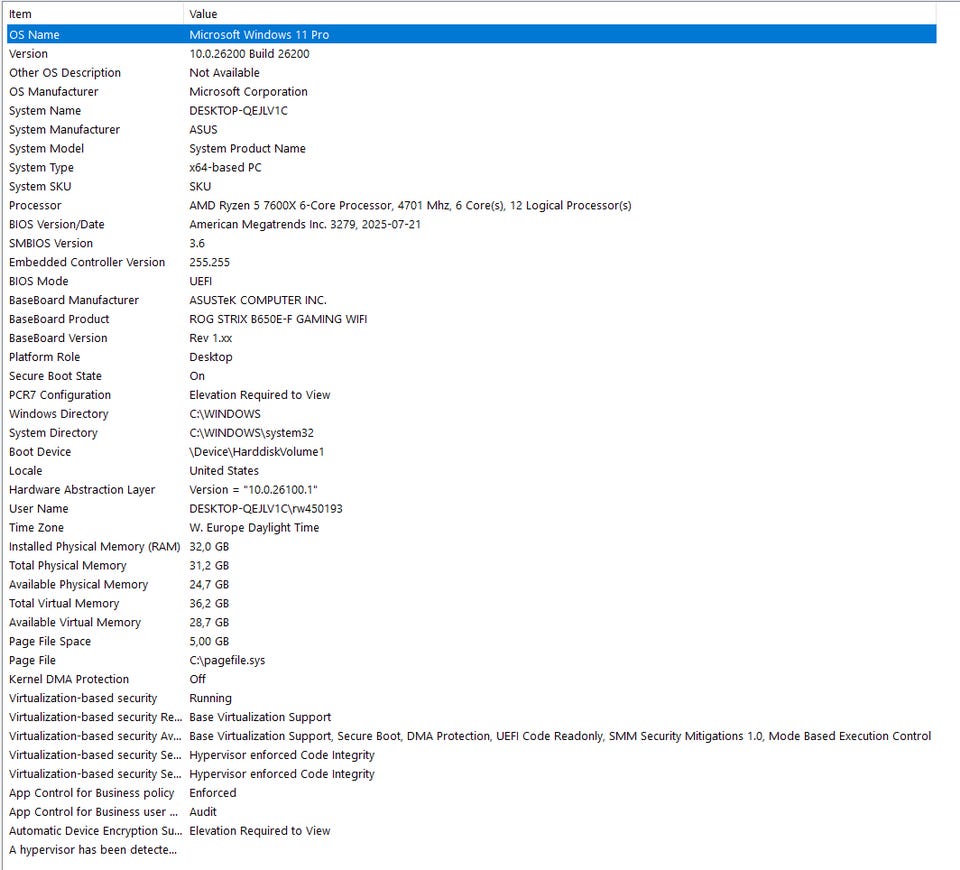960x870 pixels.
Task: Select the "ASUSTeK COMPUTER INC." value
Action: pos(258,301)
